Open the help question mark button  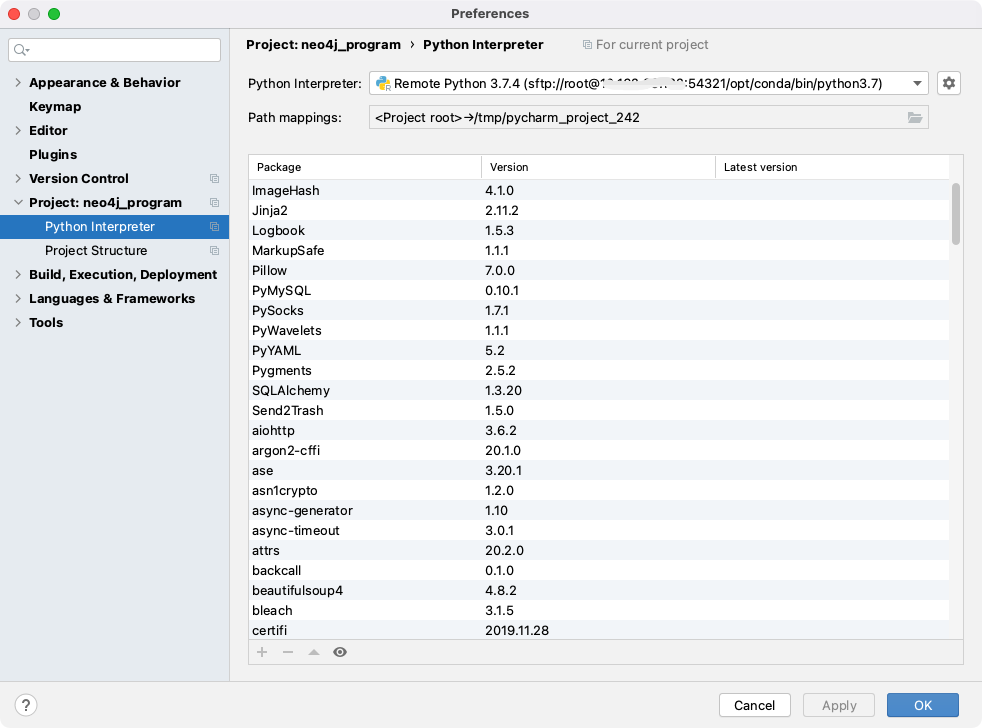26,705
